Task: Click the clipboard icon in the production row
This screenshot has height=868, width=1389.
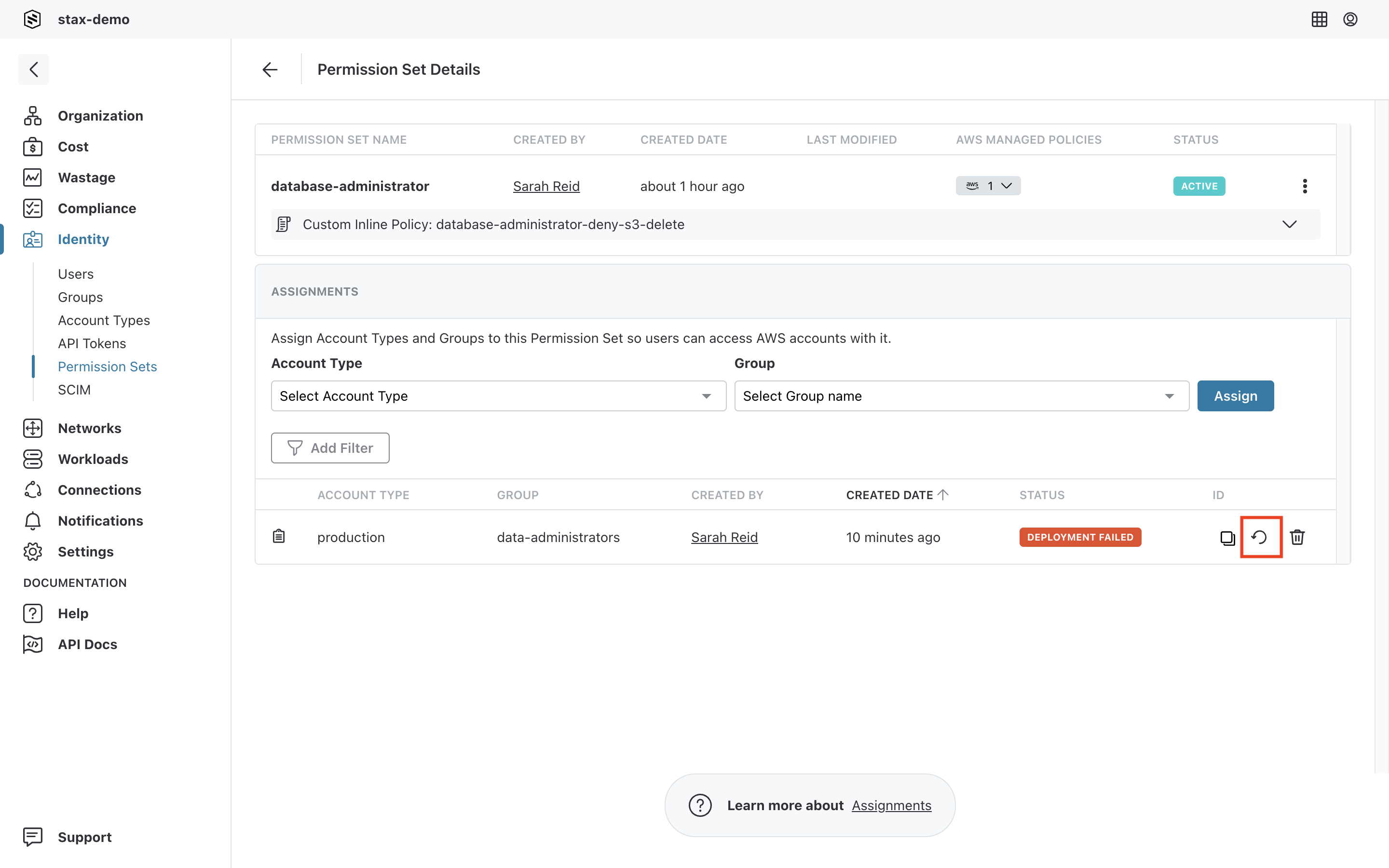Action: click(279, 536)
